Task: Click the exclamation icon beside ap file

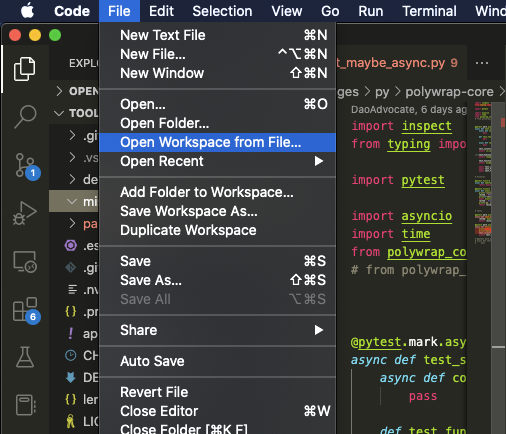Action: [71, 333]
